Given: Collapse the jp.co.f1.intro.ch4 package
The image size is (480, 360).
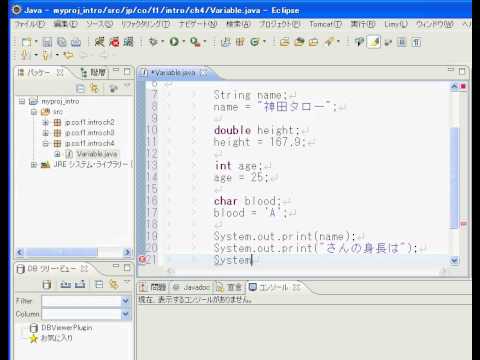Looking at the screenshot, I should click(46, 144).
